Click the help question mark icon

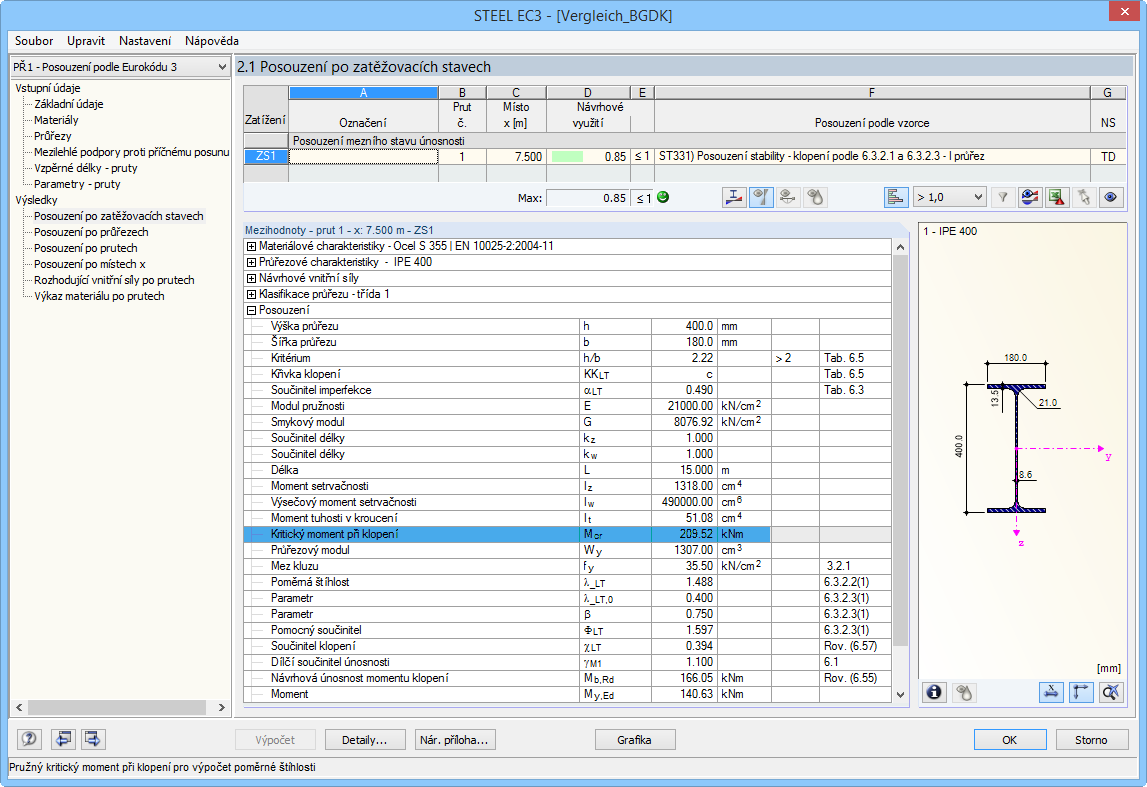point(29,740)
